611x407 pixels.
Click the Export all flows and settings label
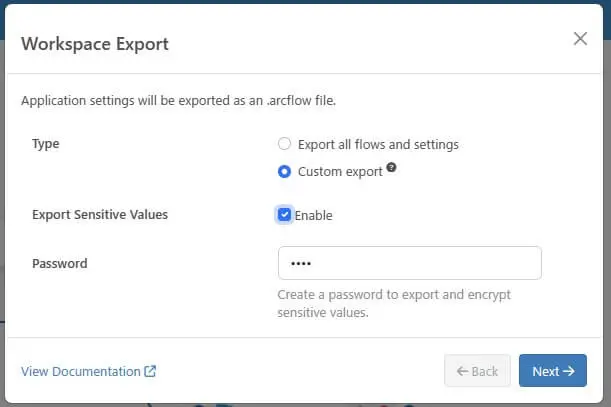pos(378,144)
